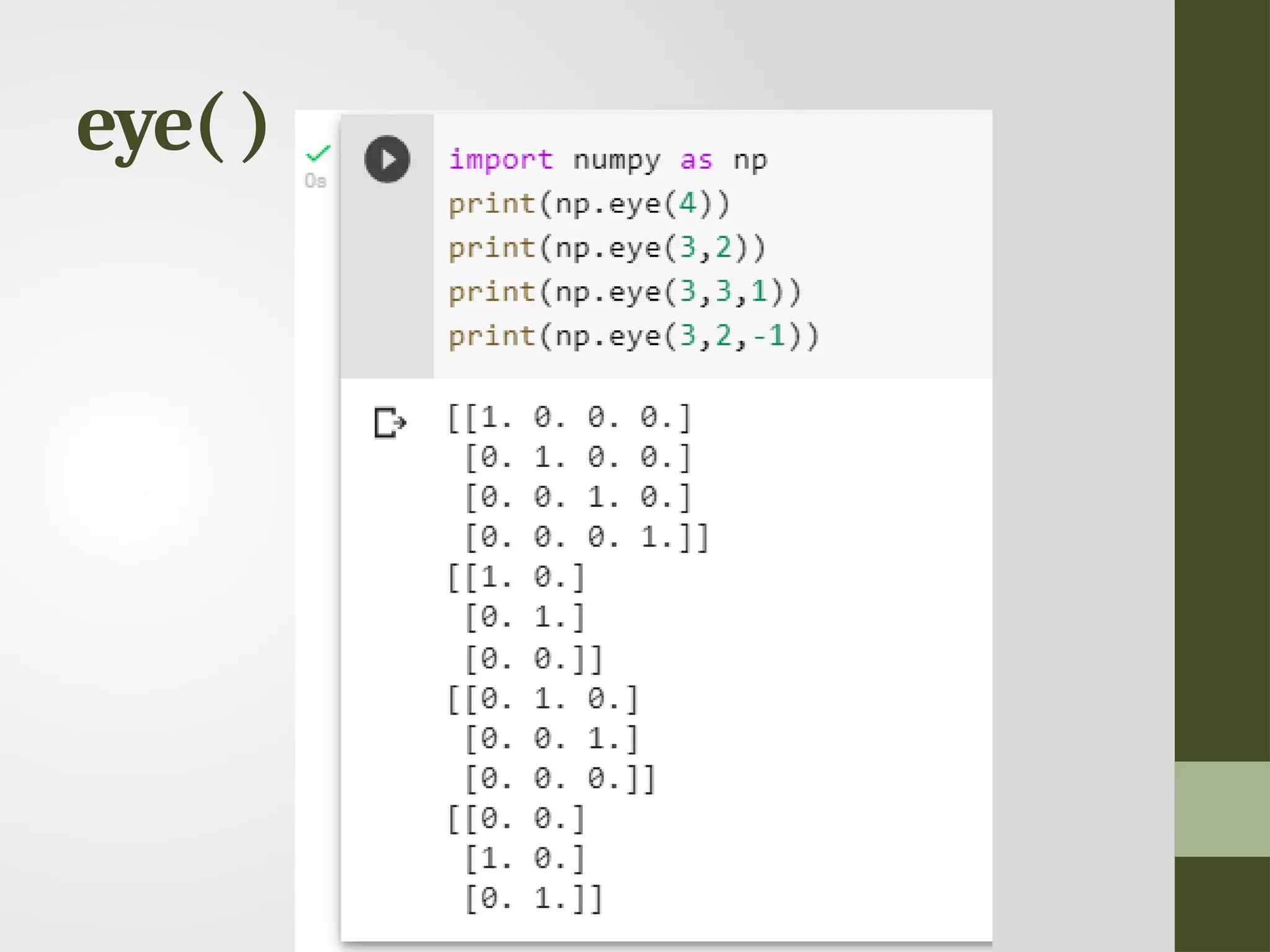The width and height of the screenshot is (1270, 952).
Task: Click the light green block in right sidebar
Action: point(1222,809)
